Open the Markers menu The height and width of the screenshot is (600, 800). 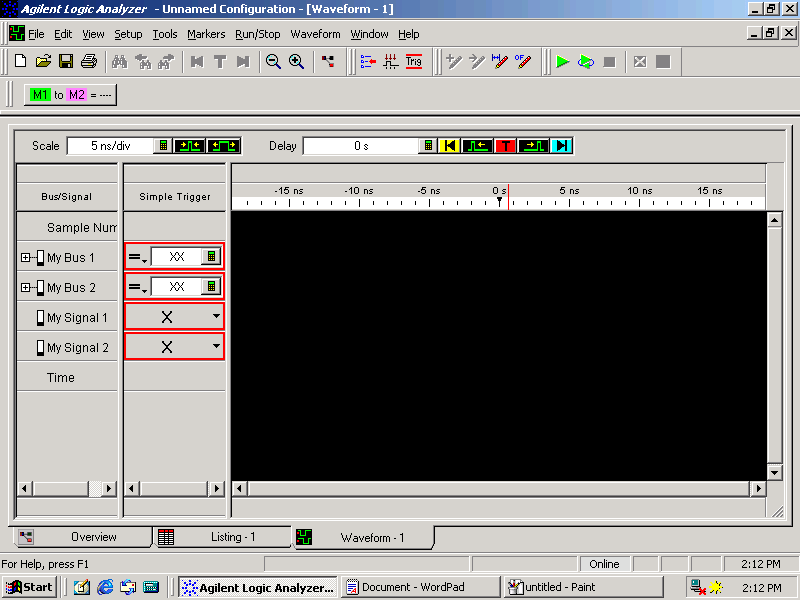coord(206,34)
